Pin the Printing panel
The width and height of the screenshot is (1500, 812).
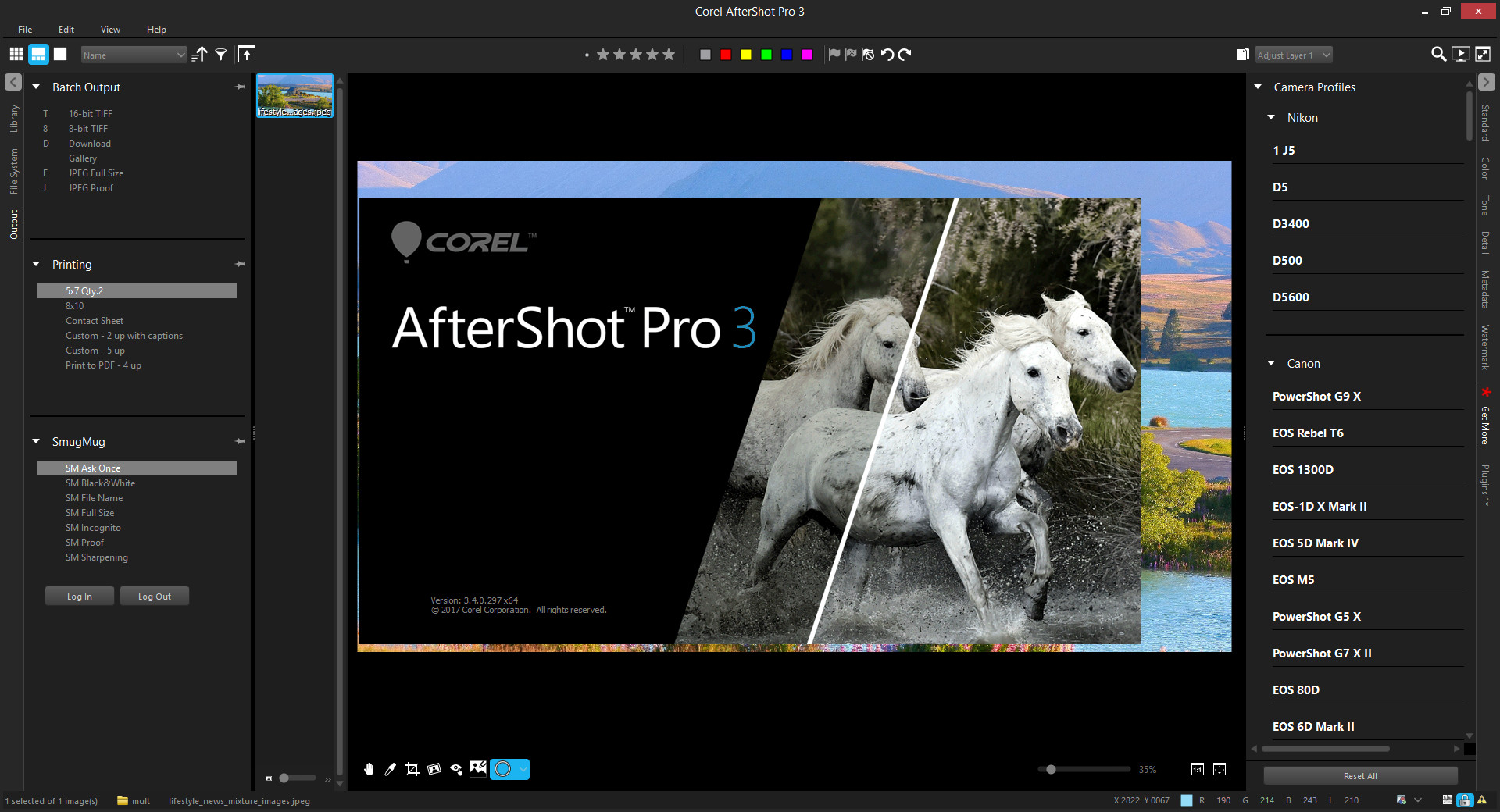click(x=240, y=265)
